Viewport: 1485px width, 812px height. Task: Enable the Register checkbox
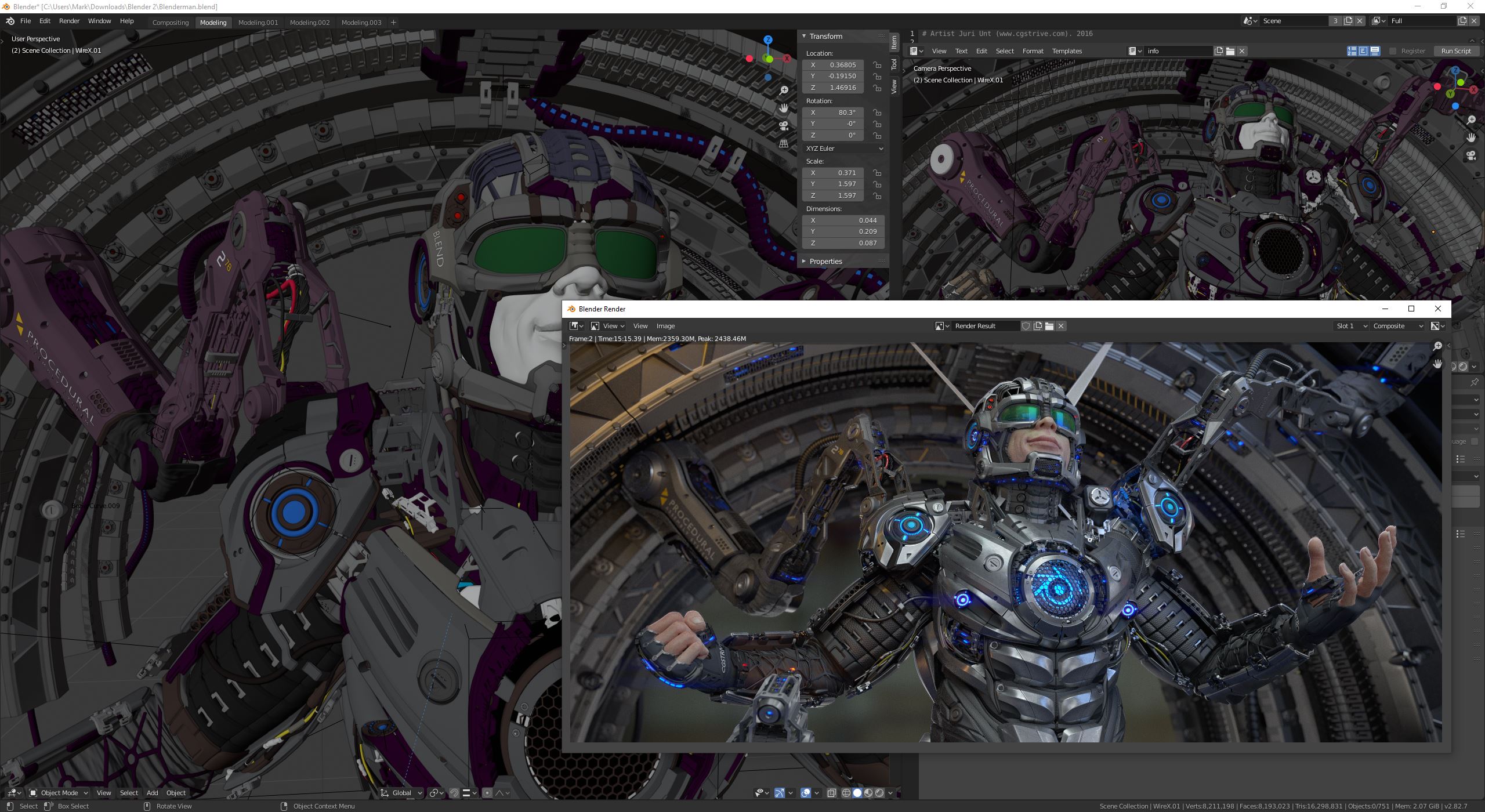(1393, 51)
